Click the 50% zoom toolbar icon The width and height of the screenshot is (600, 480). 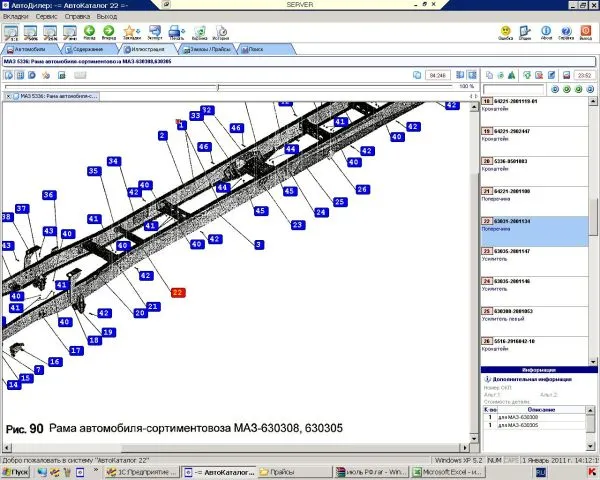coord(31,33)
